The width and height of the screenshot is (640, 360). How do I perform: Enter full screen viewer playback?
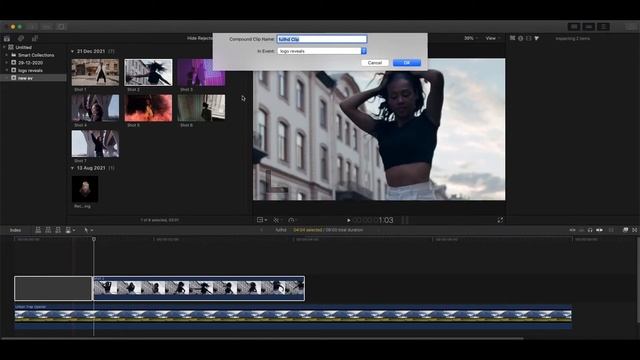coord(500,220)
